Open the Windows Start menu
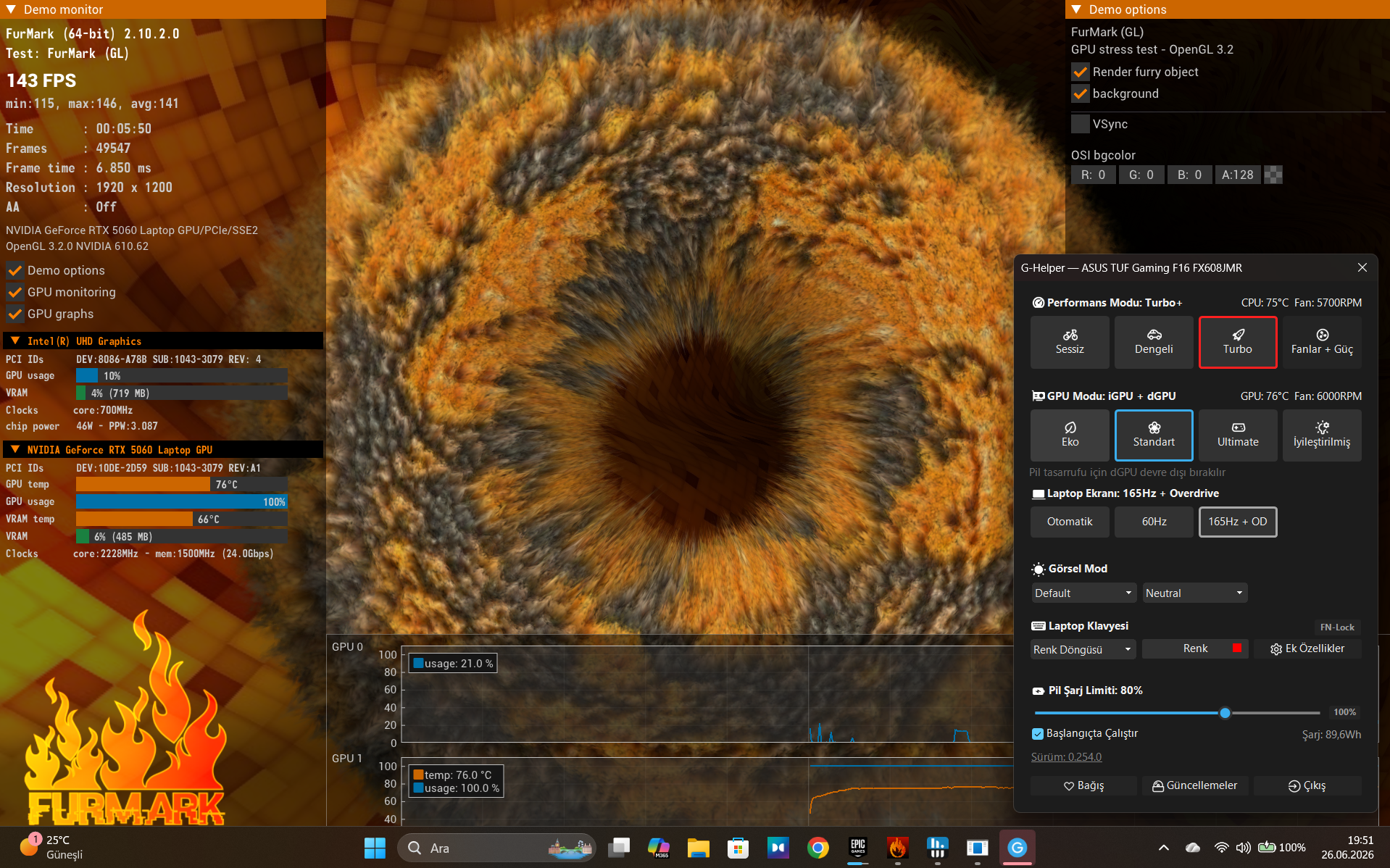1390x868 pixels. (375, 848)
